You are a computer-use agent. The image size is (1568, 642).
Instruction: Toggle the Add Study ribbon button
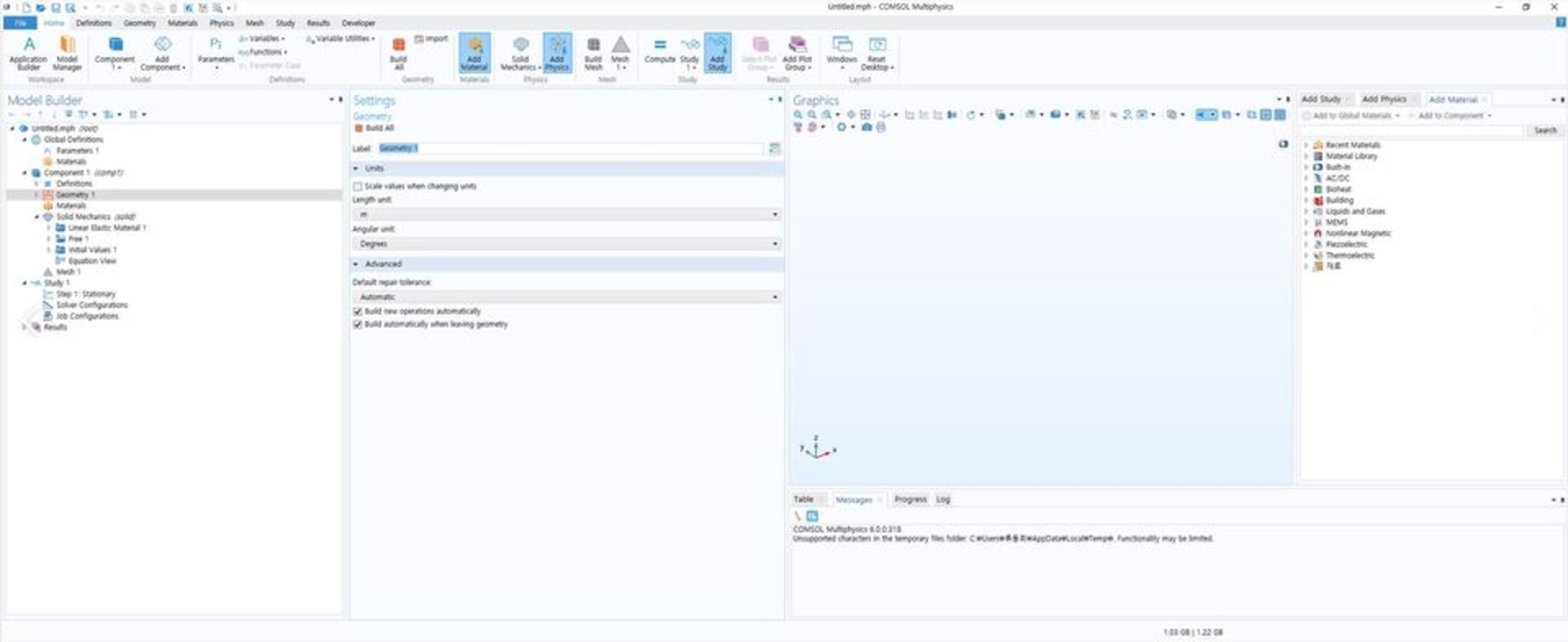[718, 53]
